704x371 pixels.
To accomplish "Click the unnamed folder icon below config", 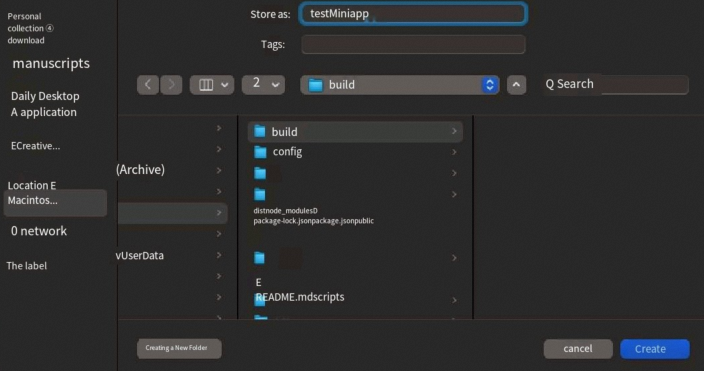I will coord(260,173).
